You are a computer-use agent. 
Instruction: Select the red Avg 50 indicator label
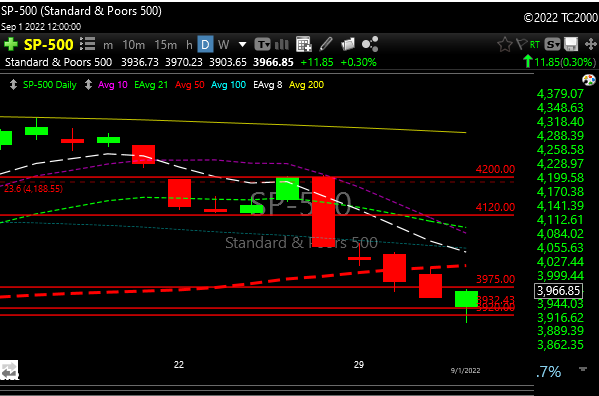189,85
